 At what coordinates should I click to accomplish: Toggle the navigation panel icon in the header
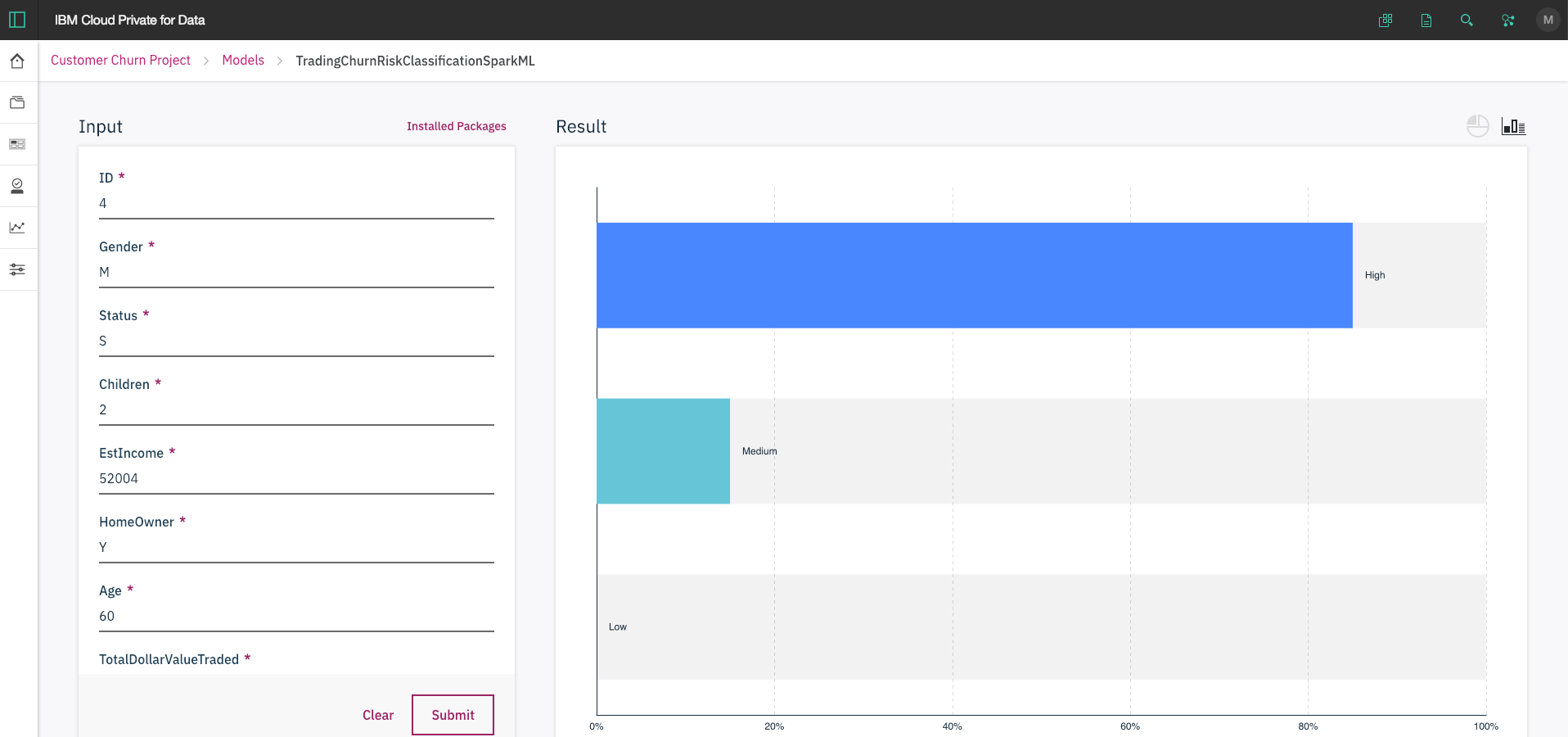click(x=17, y=20)
